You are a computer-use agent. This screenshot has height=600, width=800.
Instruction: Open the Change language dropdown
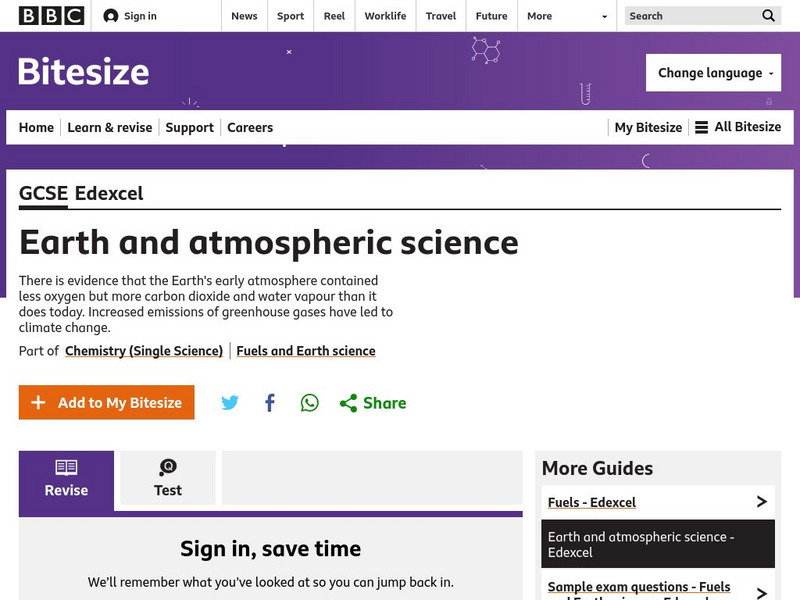(713, 73)
